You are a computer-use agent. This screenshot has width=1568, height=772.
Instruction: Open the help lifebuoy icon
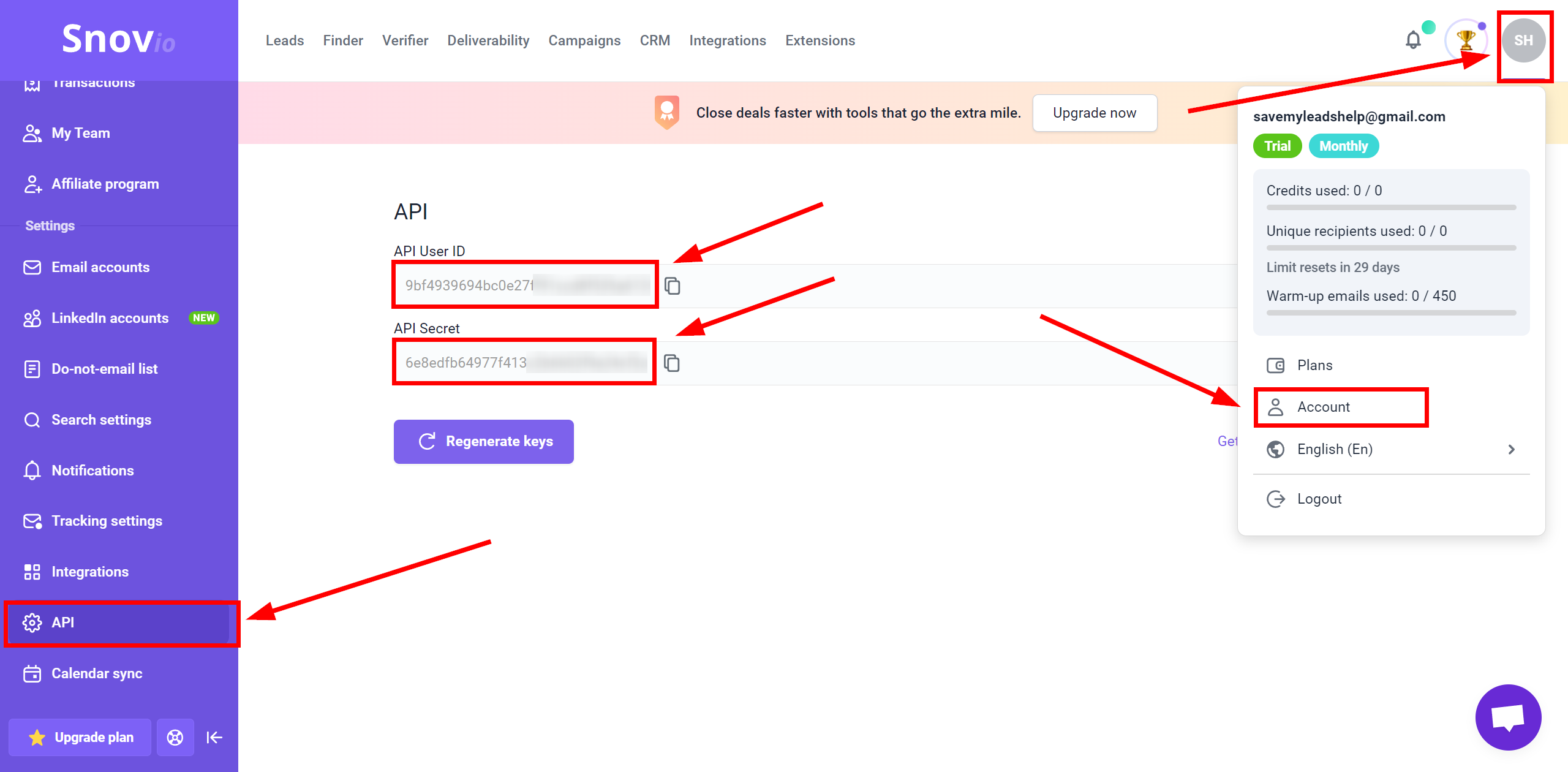pos(175,738)
